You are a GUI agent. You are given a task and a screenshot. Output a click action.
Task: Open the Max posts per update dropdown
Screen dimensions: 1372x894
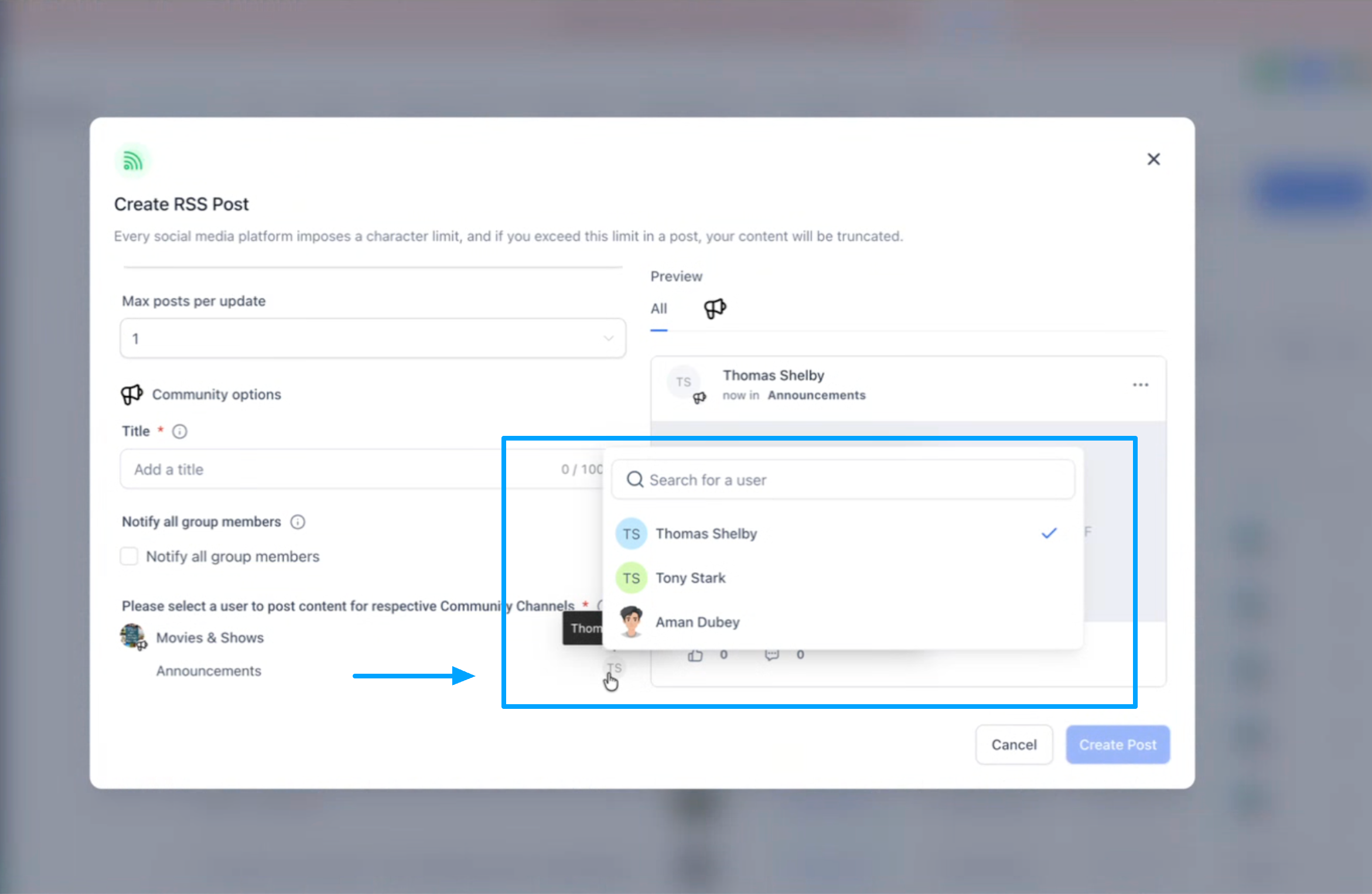tap(373, 339)
